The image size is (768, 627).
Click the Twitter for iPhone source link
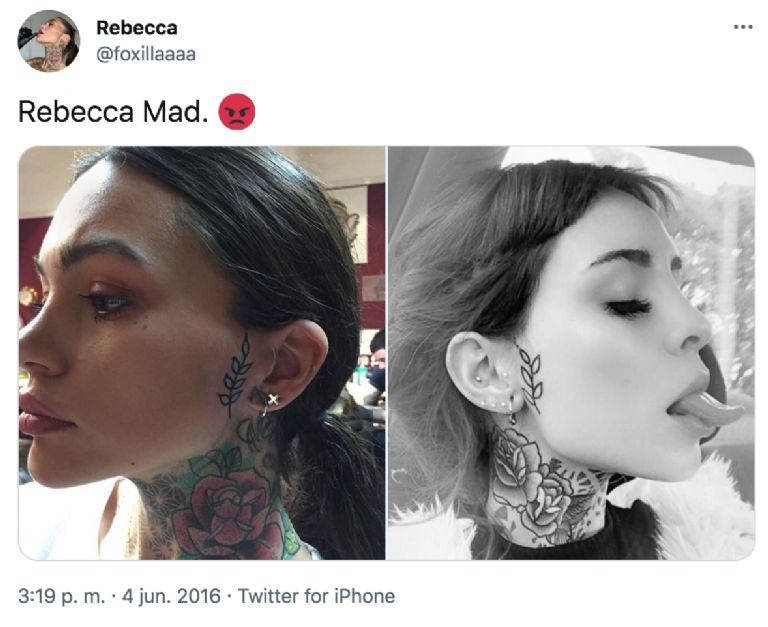[316, 596]
